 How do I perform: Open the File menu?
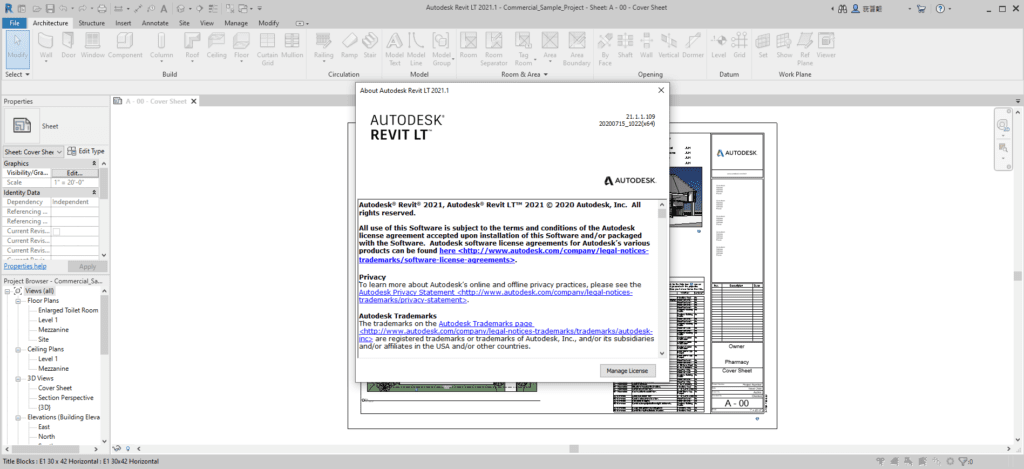(14, 23)
